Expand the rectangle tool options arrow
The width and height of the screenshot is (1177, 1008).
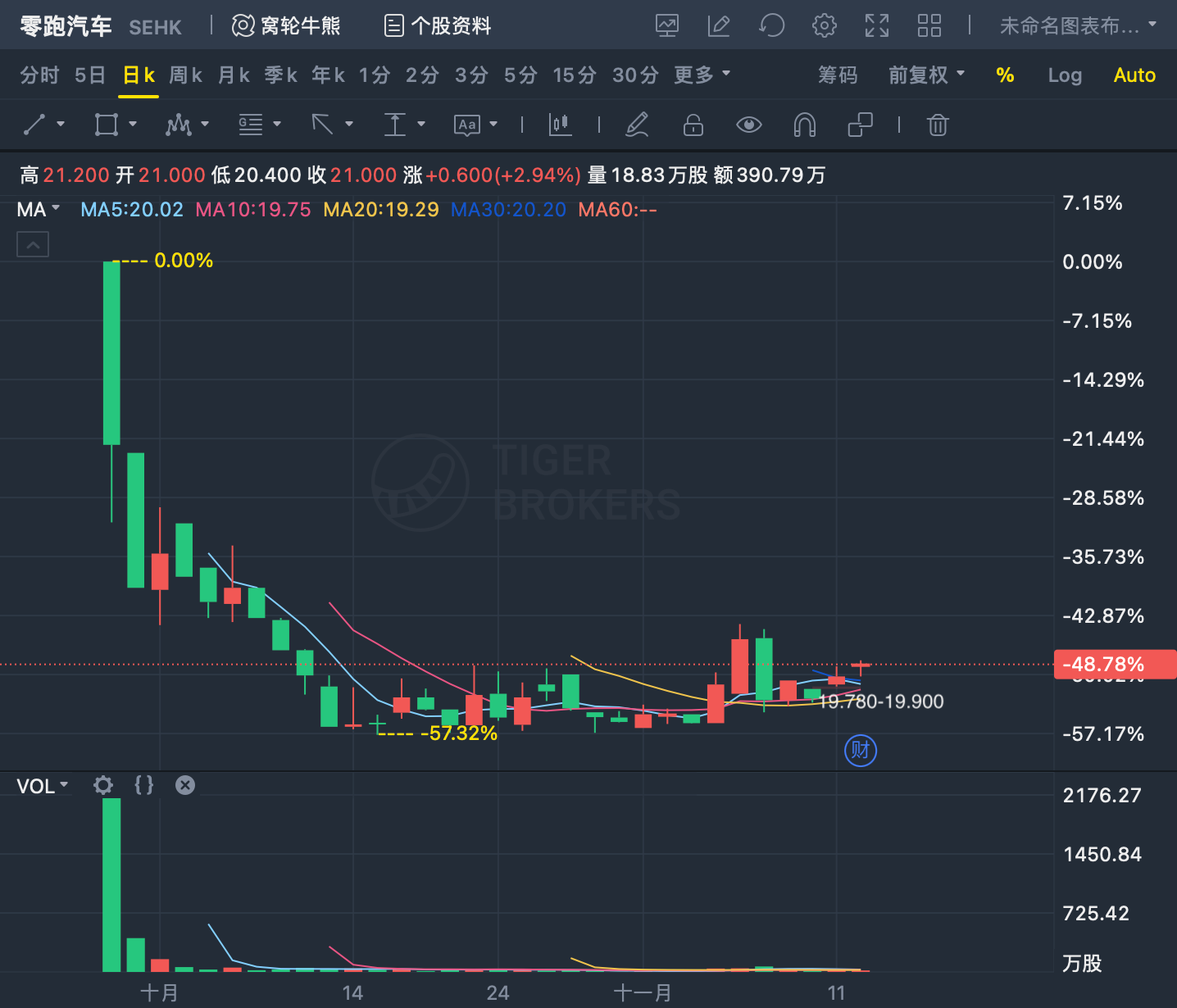133,125
